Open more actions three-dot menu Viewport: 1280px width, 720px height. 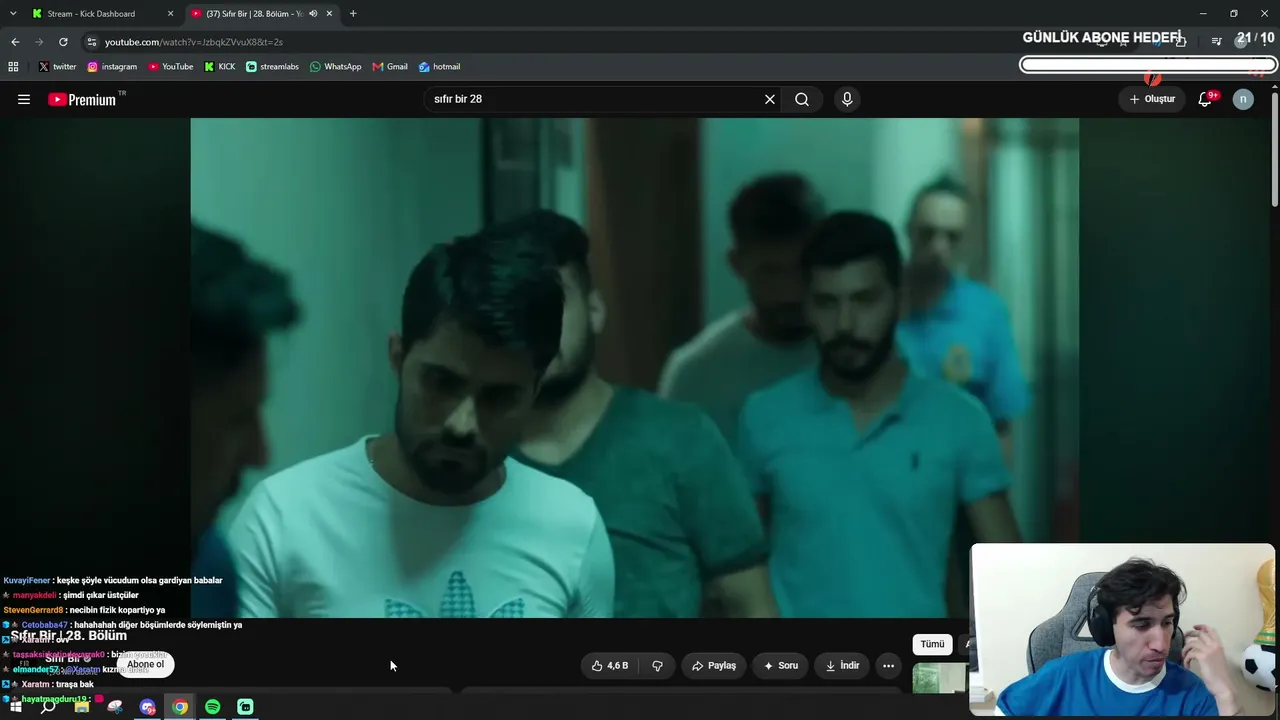pyautogui.click(x=888, y=666)
